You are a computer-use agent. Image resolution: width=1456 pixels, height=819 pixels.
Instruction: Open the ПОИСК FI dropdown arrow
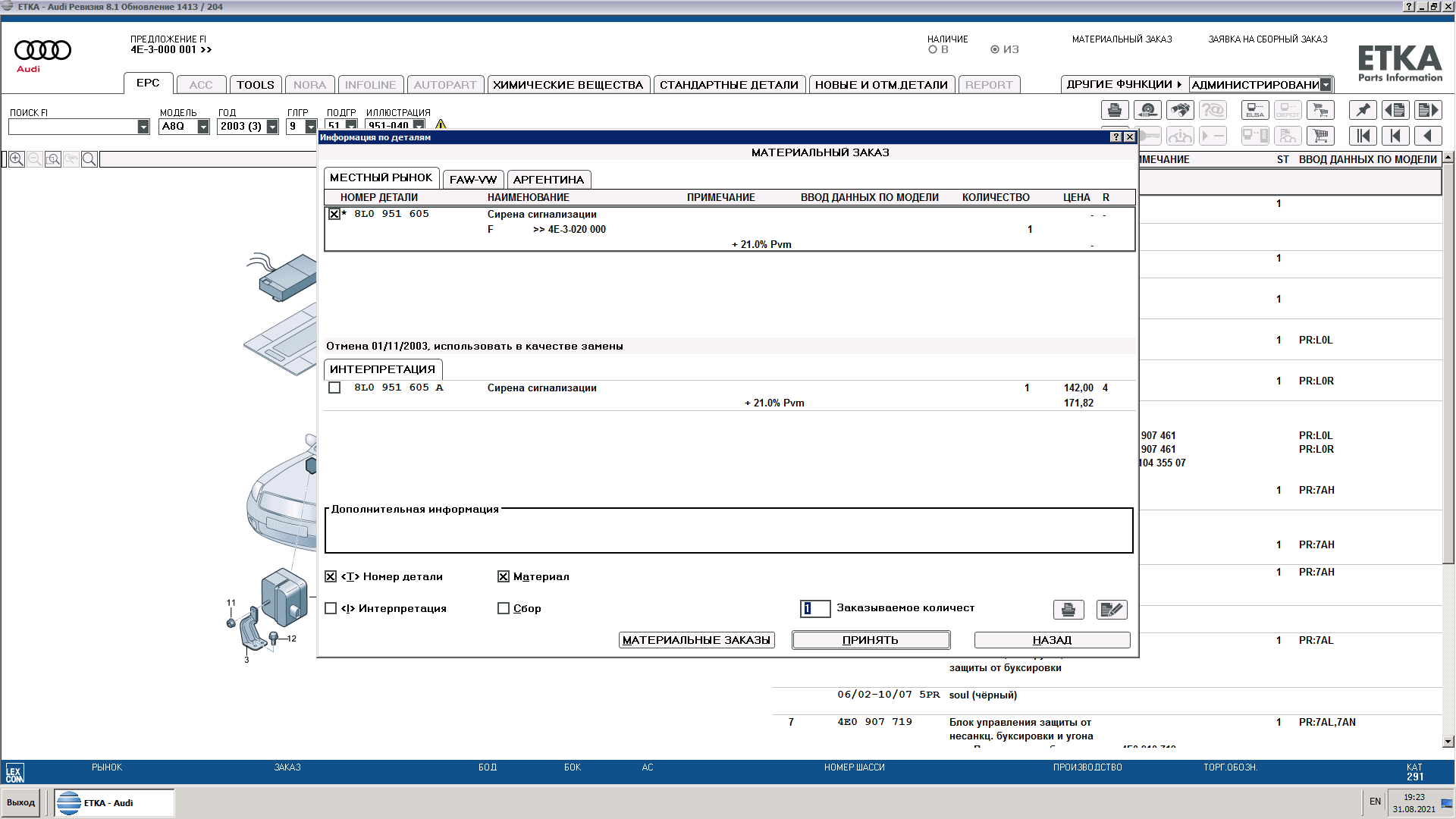[x=143, y=127]
